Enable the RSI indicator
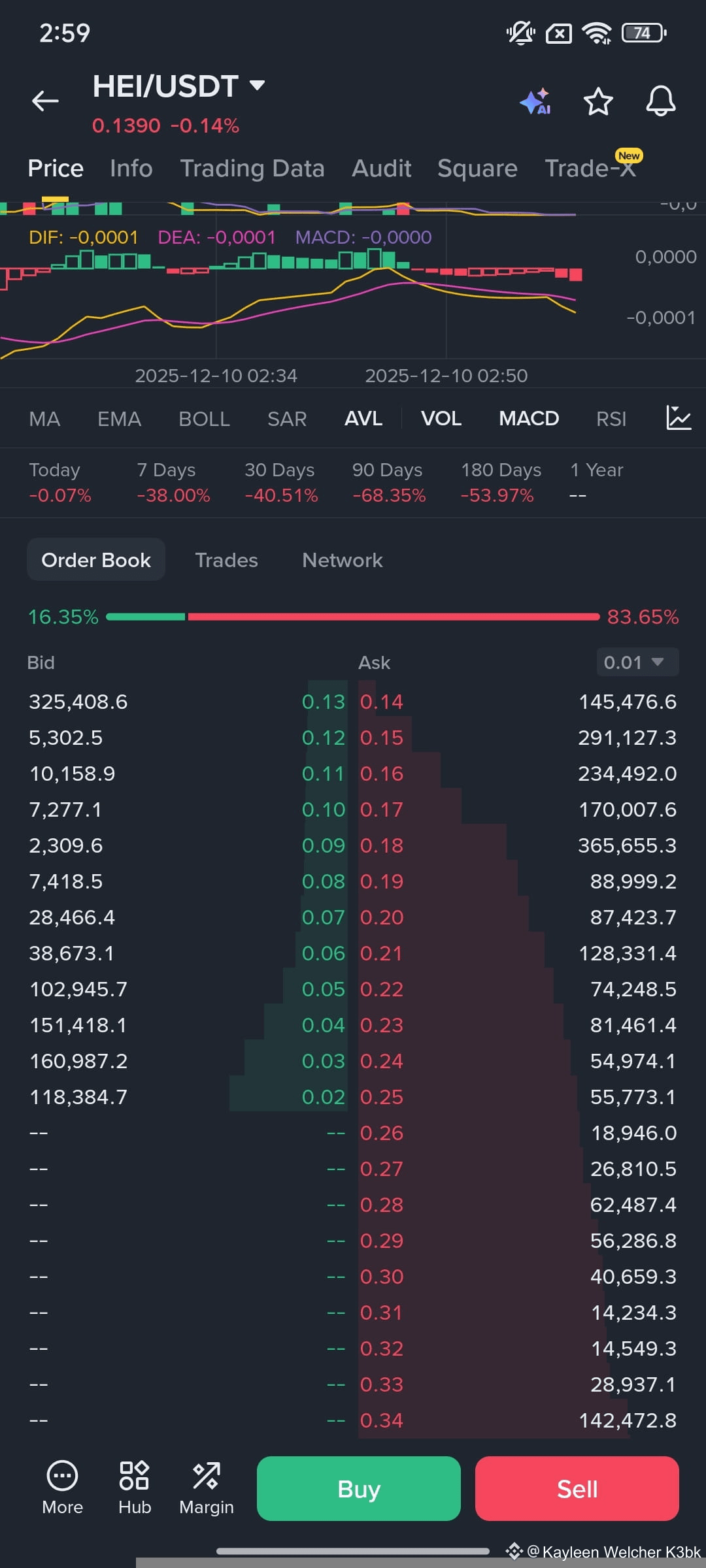Screen dimensions: 706x1568 [x=611, y=418]
